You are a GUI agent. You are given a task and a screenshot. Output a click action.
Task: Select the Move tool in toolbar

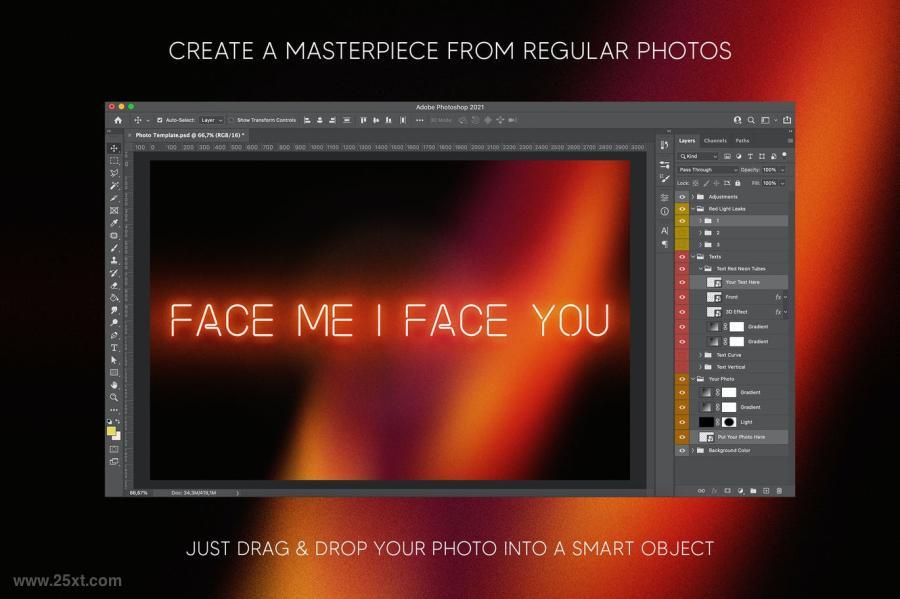114,148
